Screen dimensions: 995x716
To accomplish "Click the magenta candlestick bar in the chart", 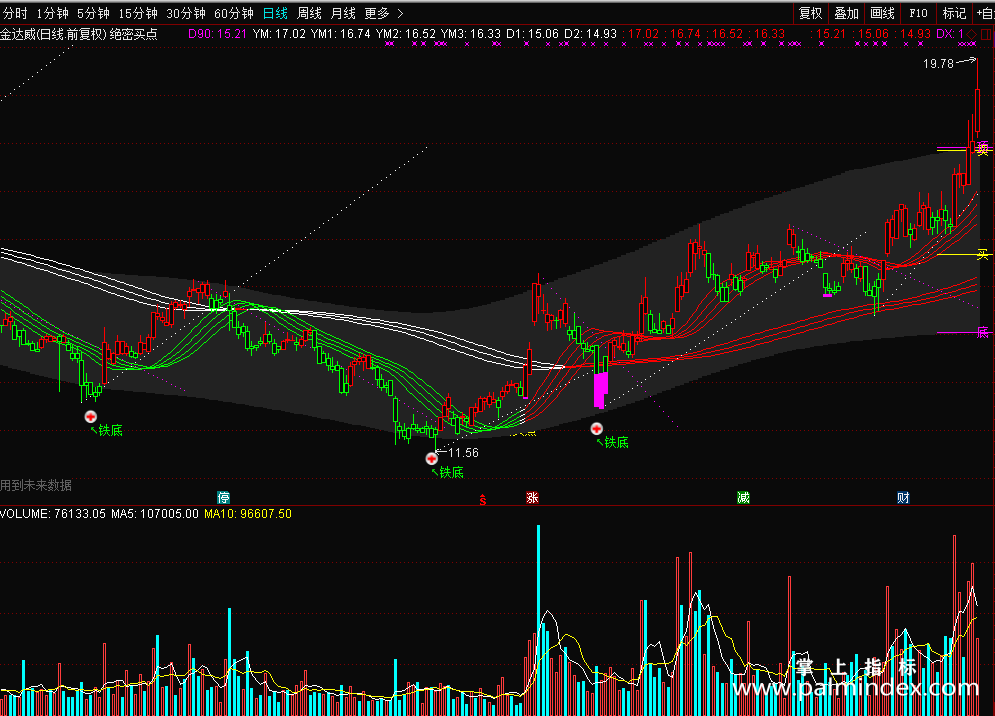I will pyautogui.click(x=600, y=390).
